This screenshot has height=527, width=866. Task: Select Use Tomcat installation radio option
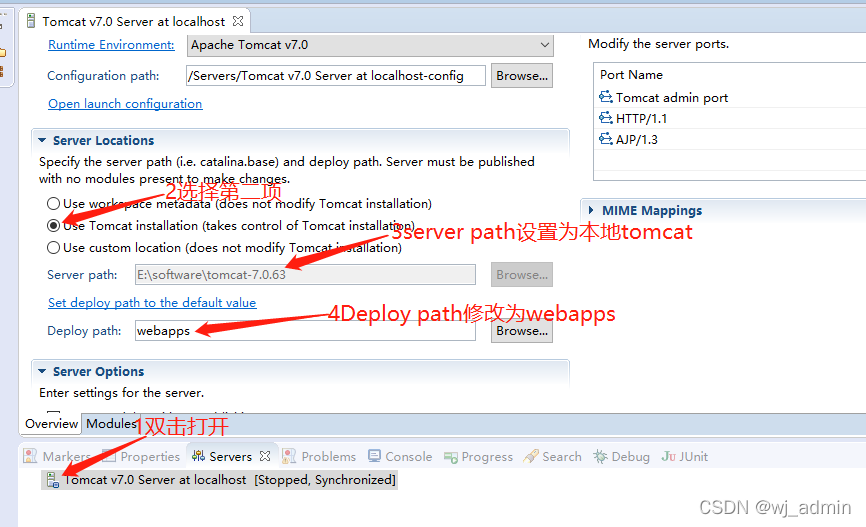[x=54, y=225]
